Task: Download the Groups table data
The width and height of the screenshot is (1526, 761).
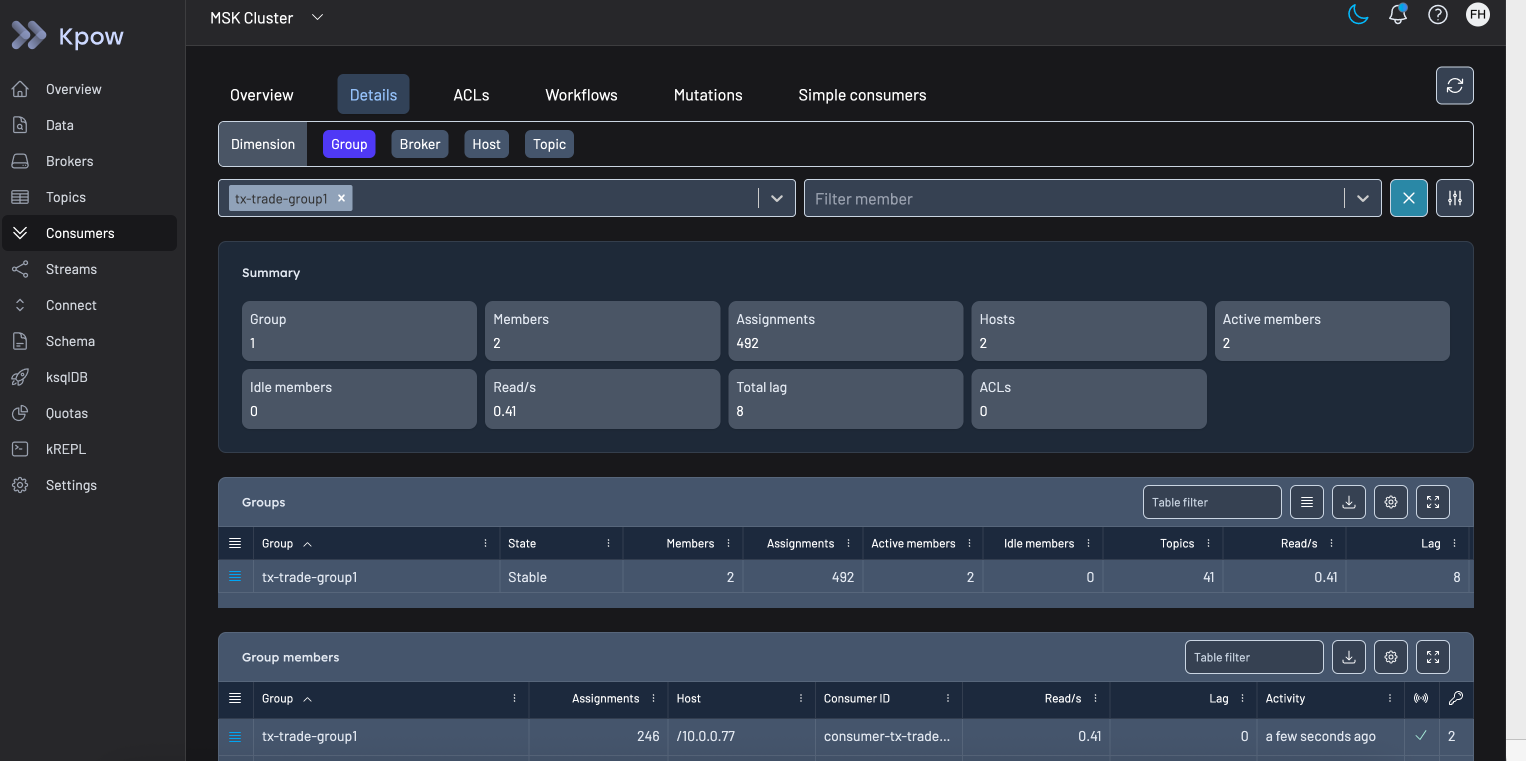Action: click(x=1349, y=502)
